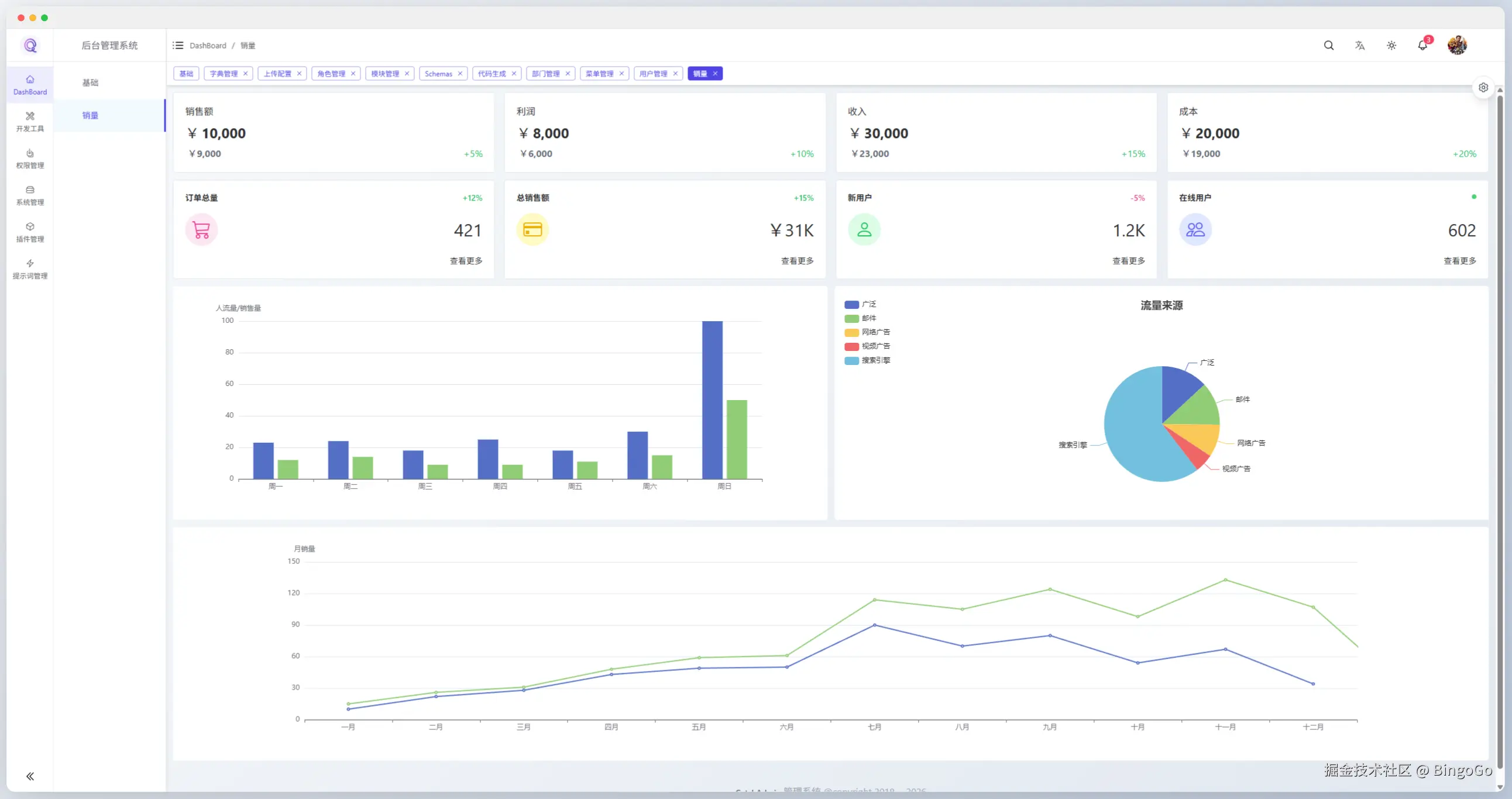Open the notifications bell with badge
The image size is (1512, 799).
click(x=1422, y=45)
